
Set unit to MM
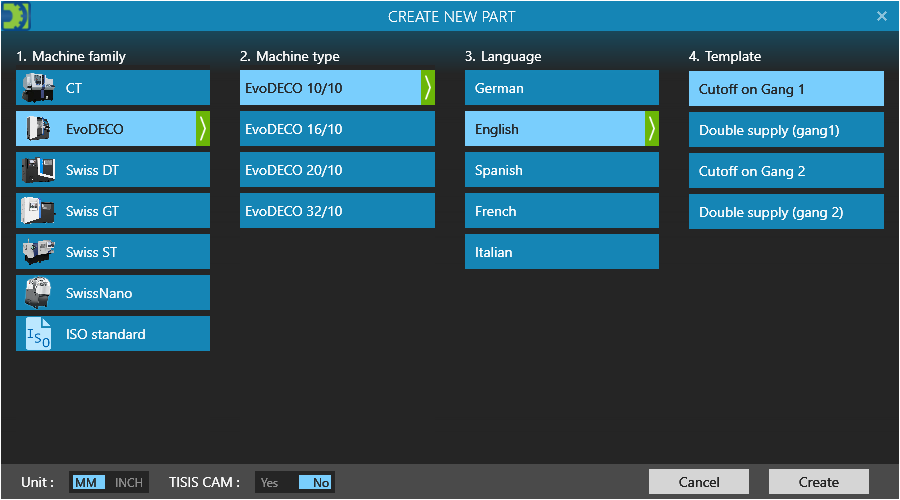(87, 483)
